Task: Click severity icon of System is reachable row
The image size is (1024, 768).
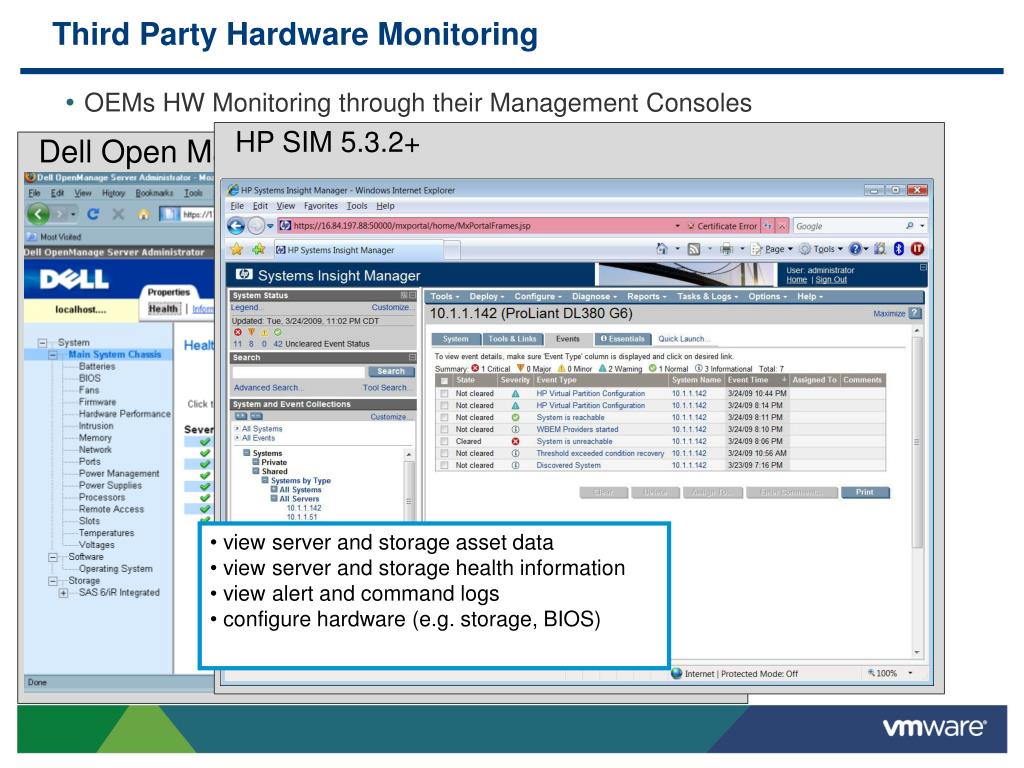Action: [x=515, y=417]
